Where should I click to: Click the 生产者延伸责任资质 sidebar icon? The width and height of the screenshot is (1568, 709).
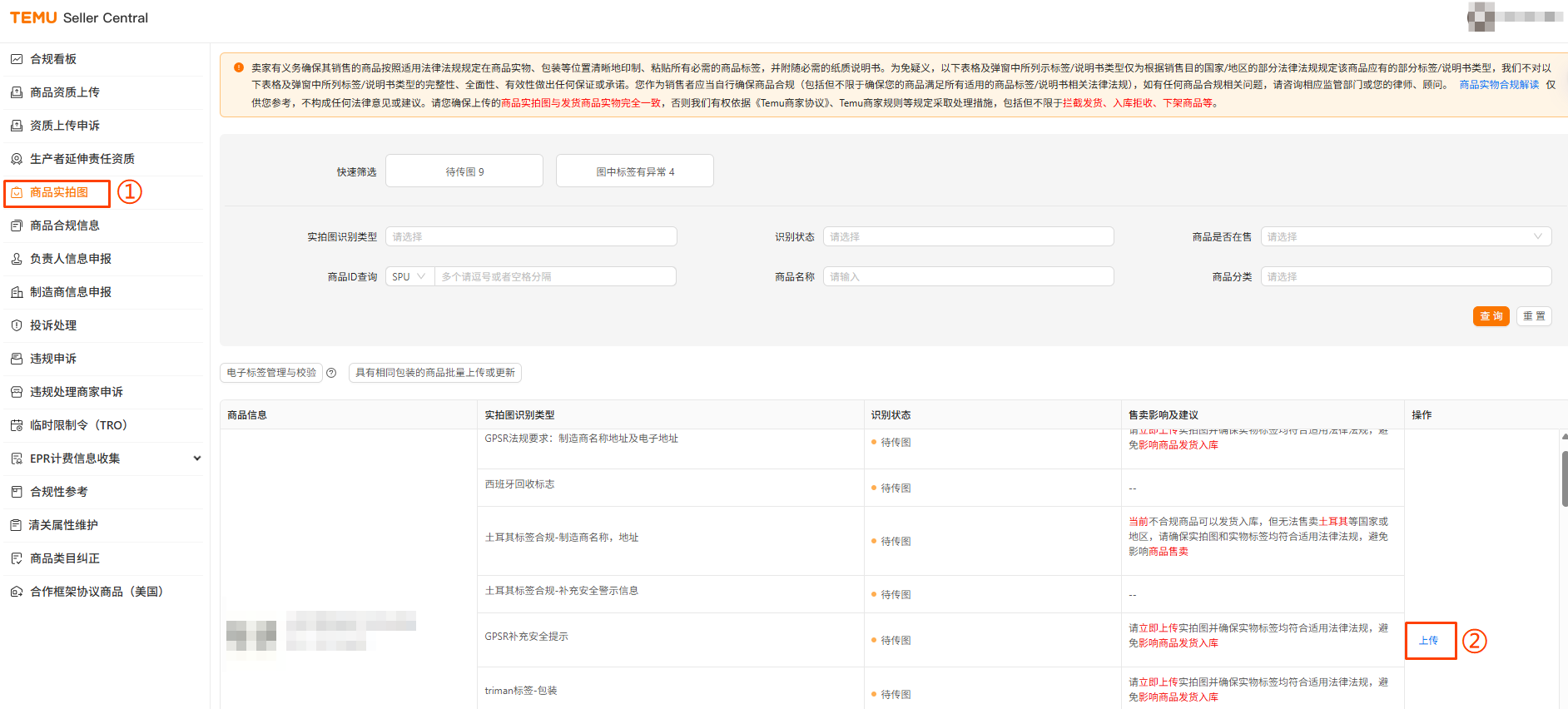pos(17,159)
